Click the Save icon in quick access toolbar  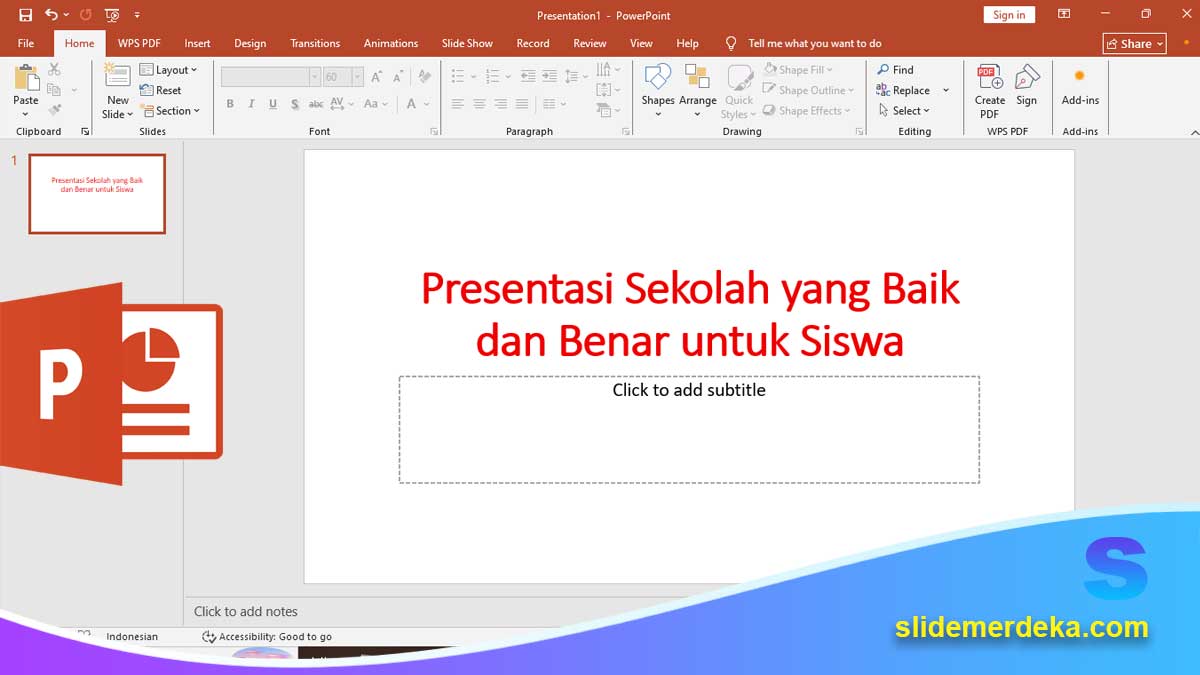click(x=26, y=15)
